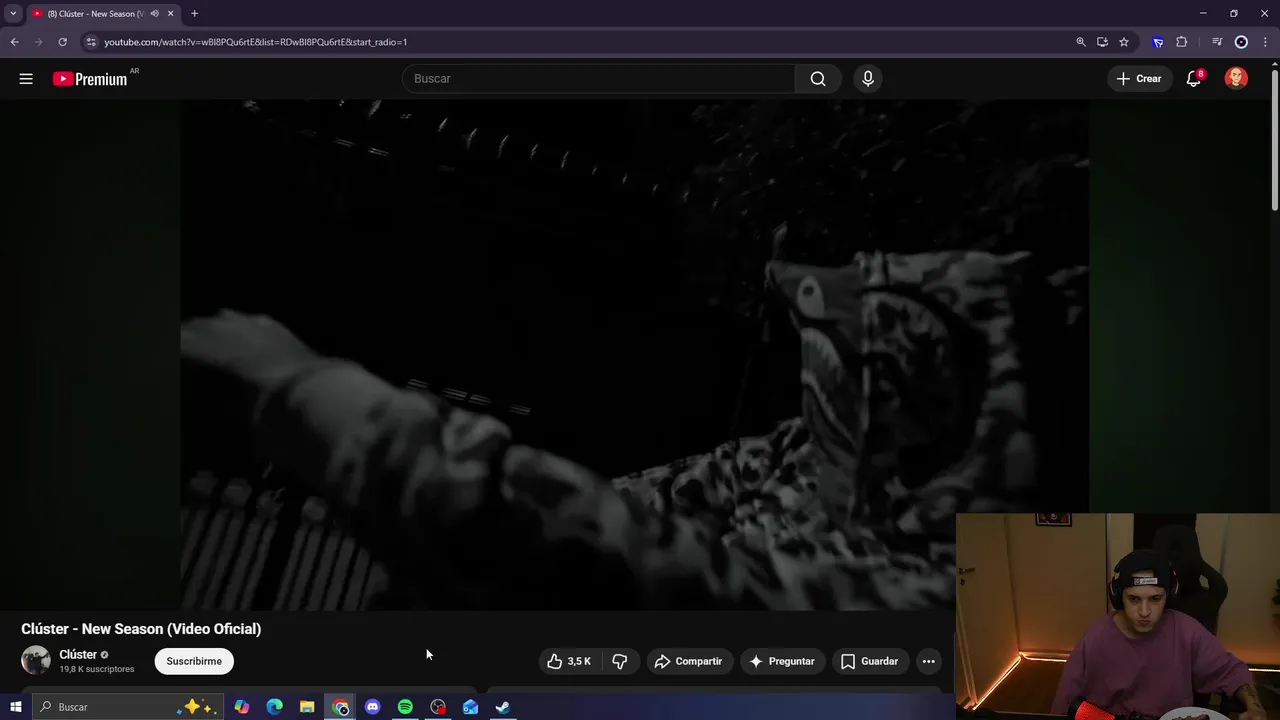
Task: Dislike the video with thumbs down
Action: 620,661
